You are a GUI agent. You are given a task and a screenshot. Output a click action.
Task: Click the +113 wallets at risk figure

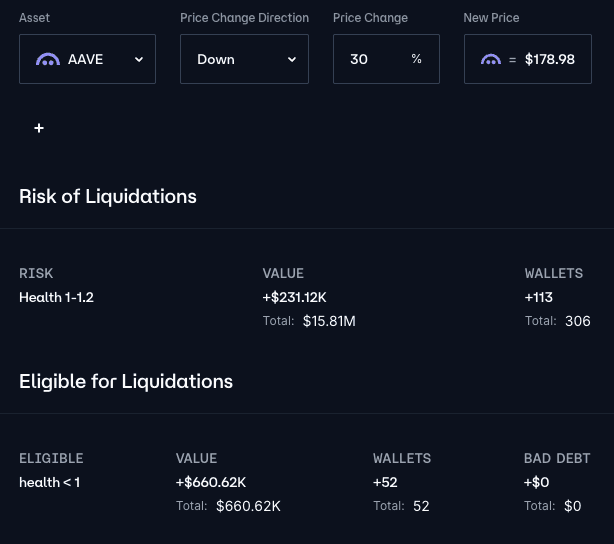click(538, 297)
